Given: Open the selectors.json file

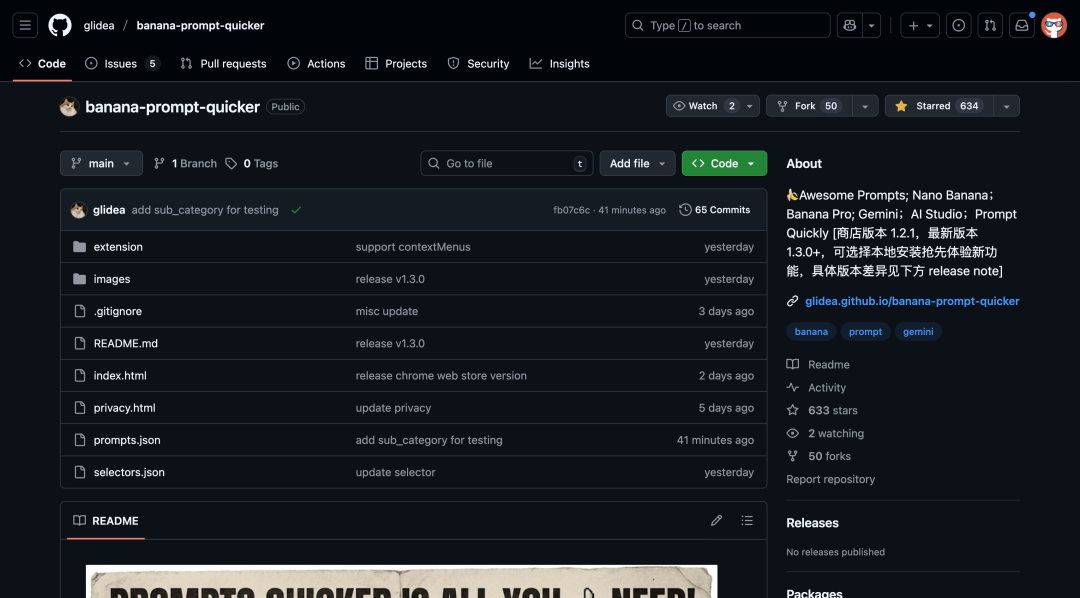Looking at the screenshot, I should (x=129, y=472).
